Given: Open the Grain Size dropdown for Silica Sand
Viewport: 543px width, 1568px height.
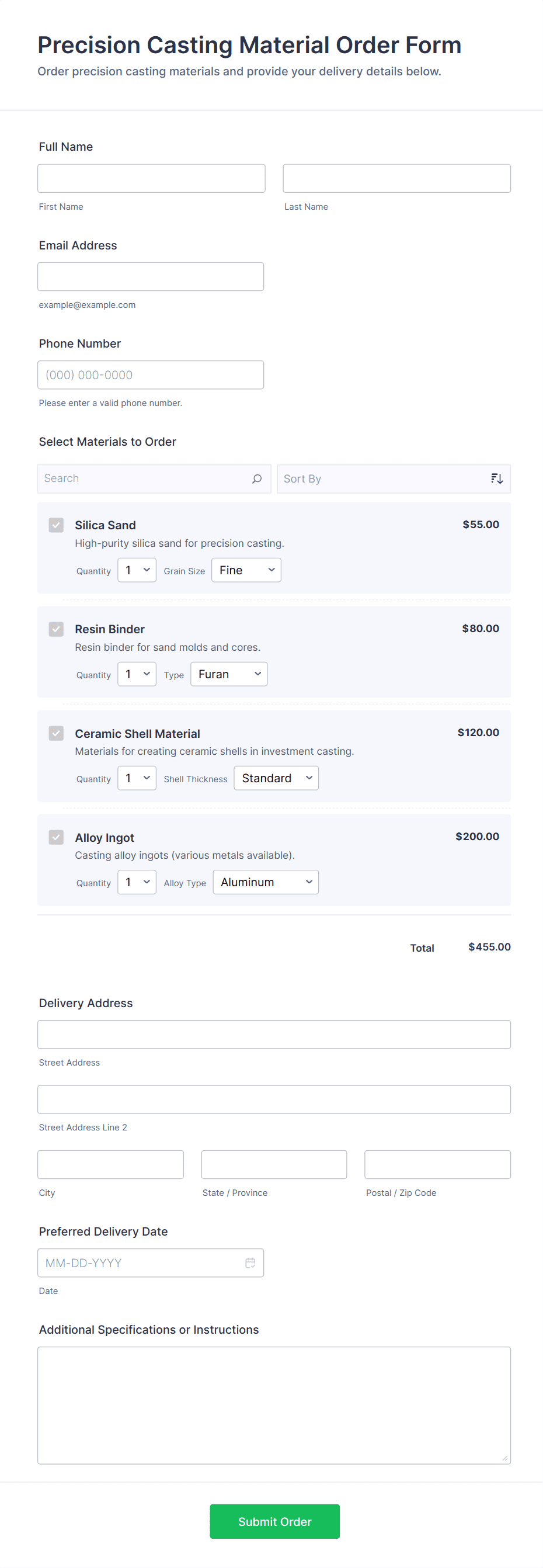Looking at the screenshot, I should pos(246,570).
